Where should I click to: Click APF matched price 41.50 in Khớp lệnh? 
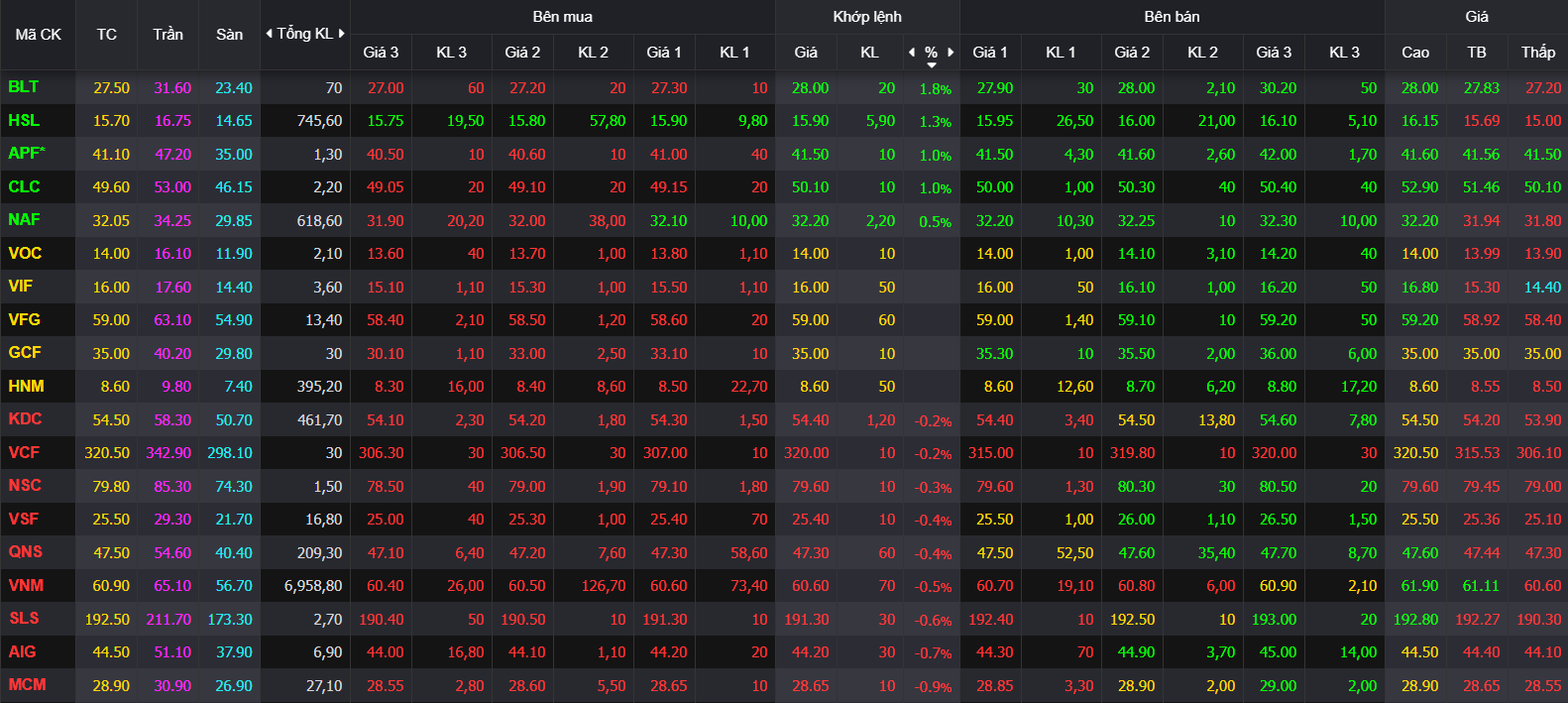pos(811,155)
